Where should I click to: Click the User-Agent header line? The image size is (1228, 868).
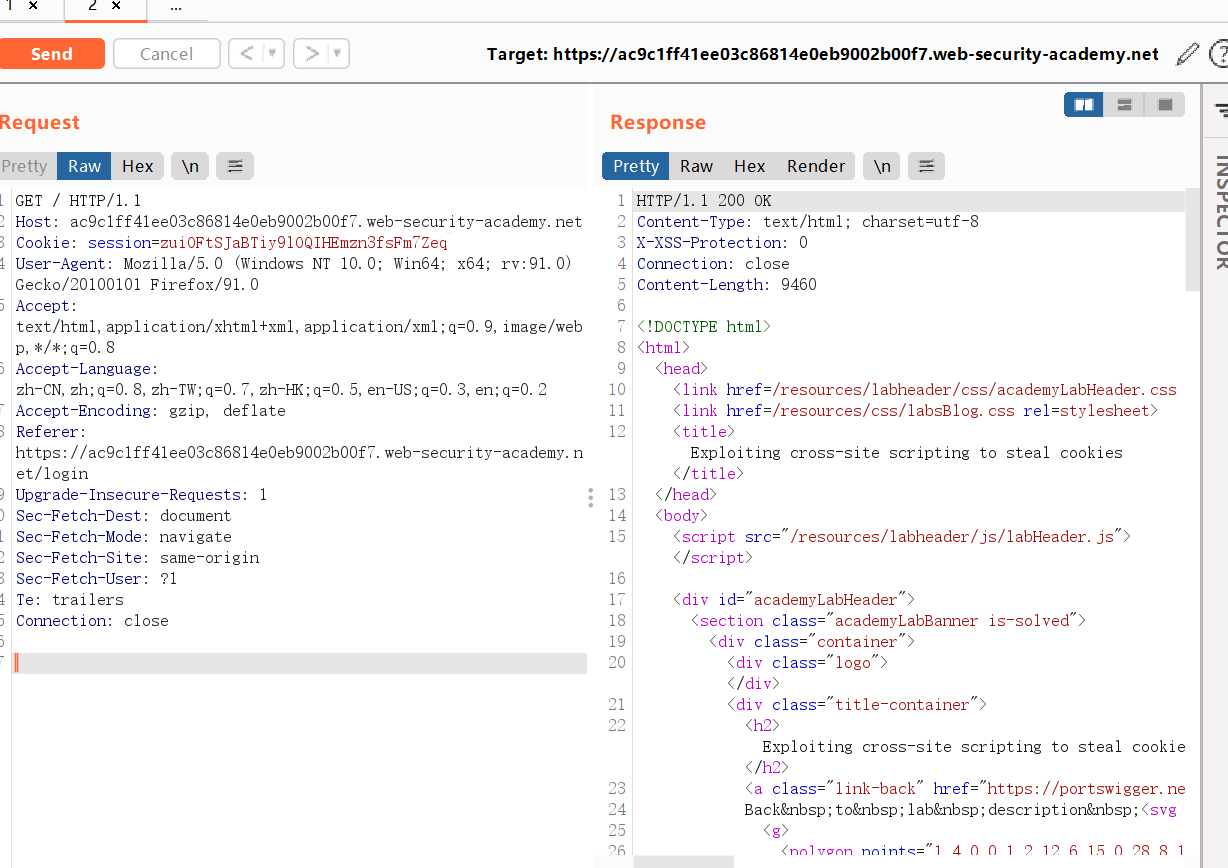click(293, 274)
